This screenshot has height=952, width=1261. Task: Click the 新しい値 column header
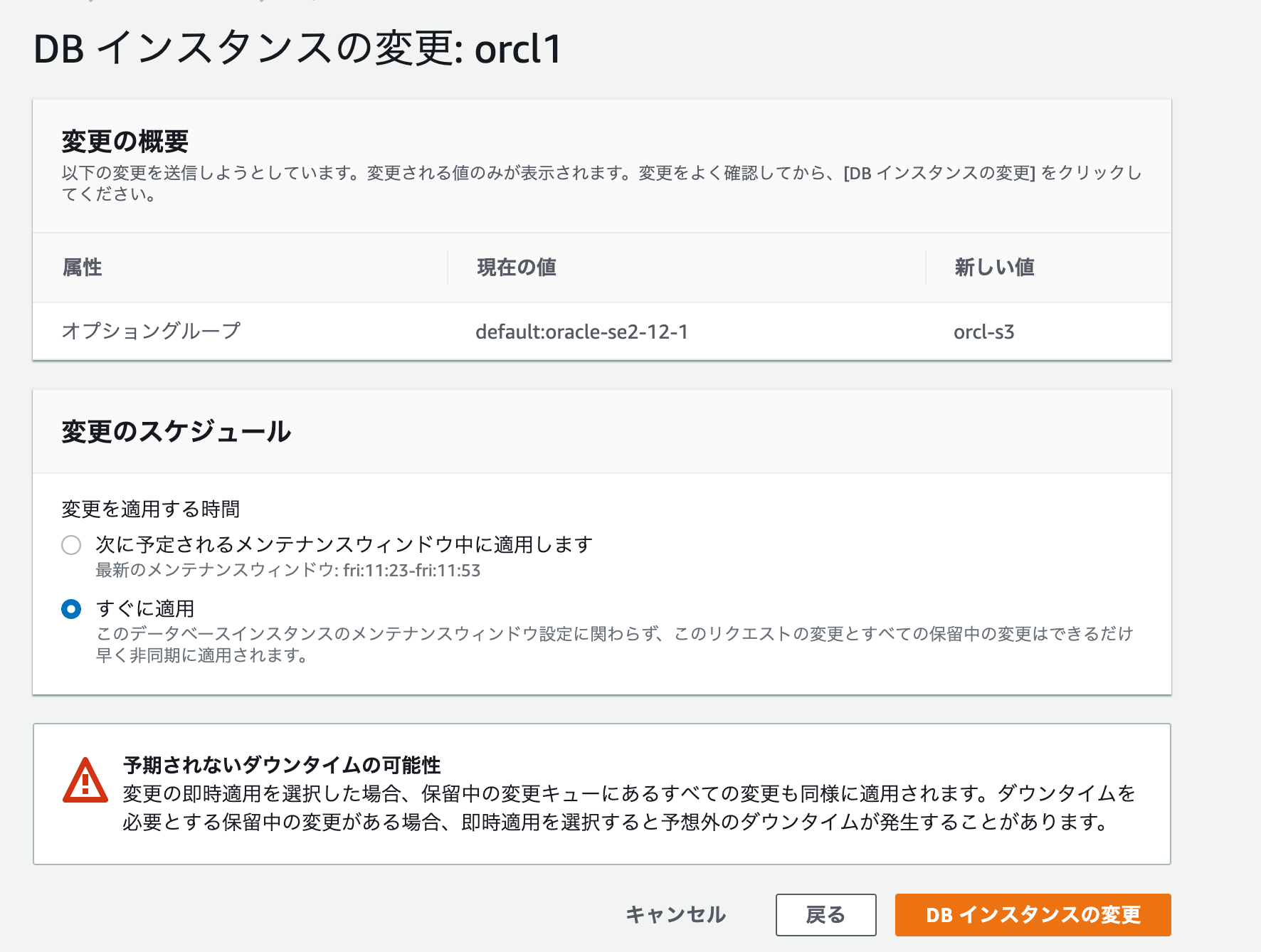pos(994,268)
